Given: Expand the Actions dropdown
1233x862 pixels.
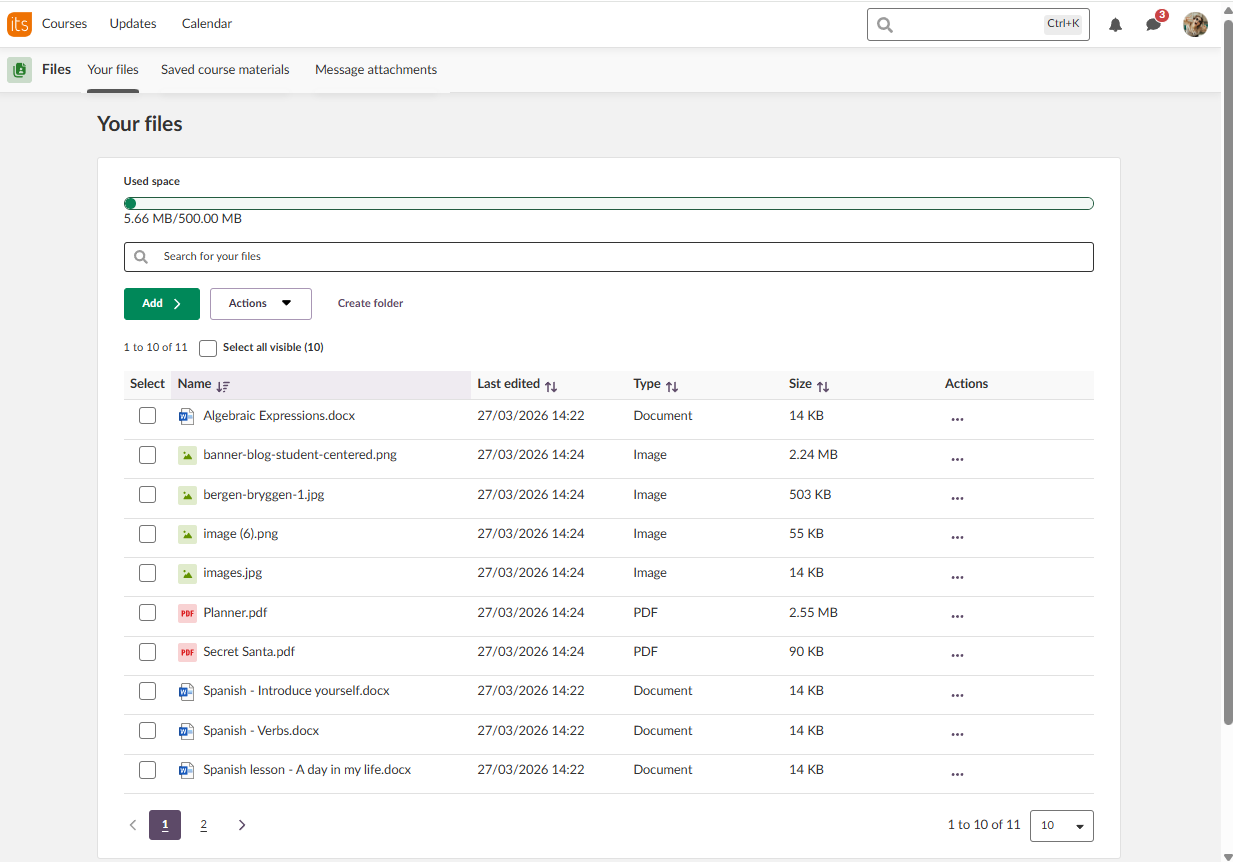Looking at the screenshot, I should (x=260, y=304).
